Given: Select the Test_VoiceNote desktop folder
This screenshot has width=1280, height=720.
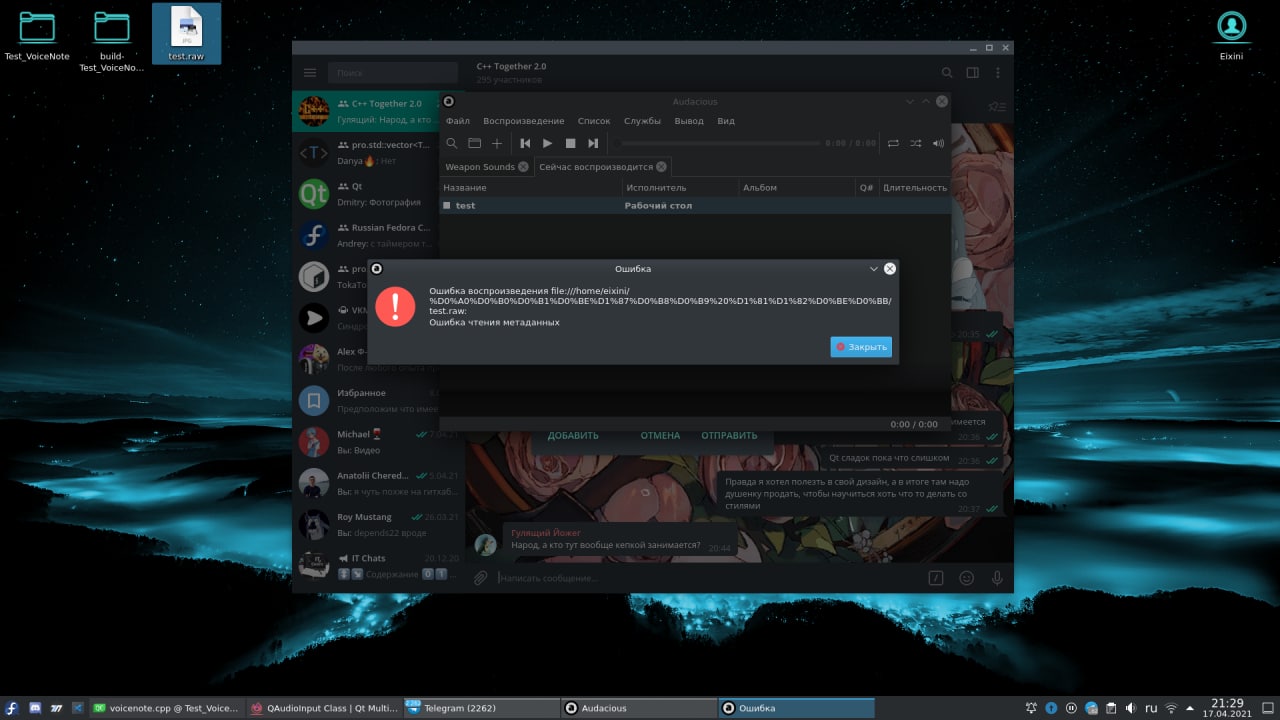Looking at the screenshot, I should point(37,34).
